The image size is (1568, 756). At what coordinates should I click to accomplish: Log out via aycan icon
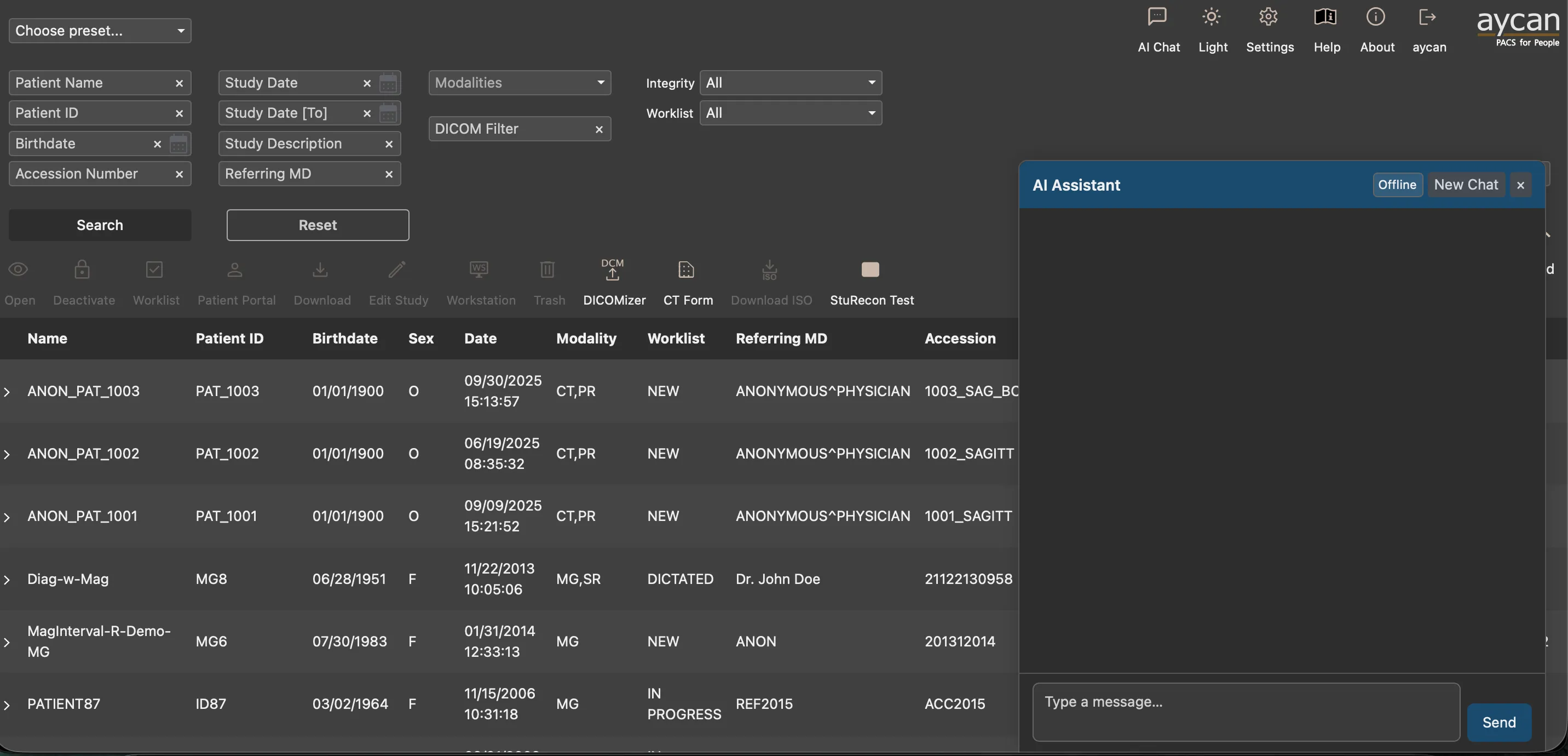coord(1427,16)
